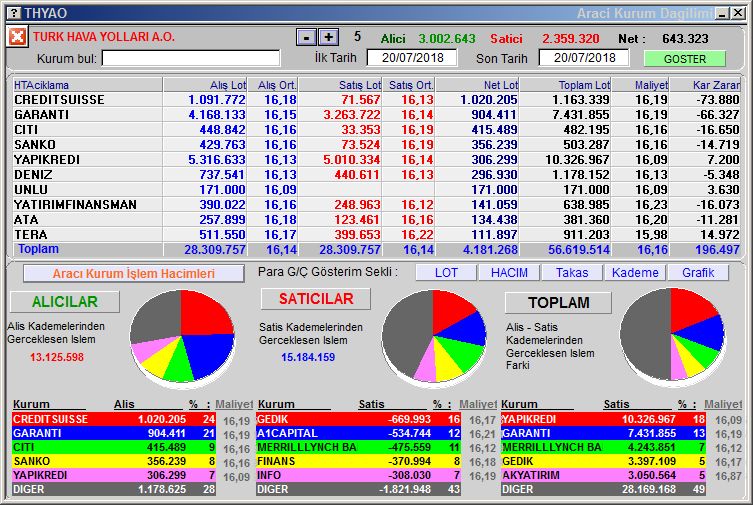Click the pink YAPIKREDI buyer legend row

click(x=114, y=475)
